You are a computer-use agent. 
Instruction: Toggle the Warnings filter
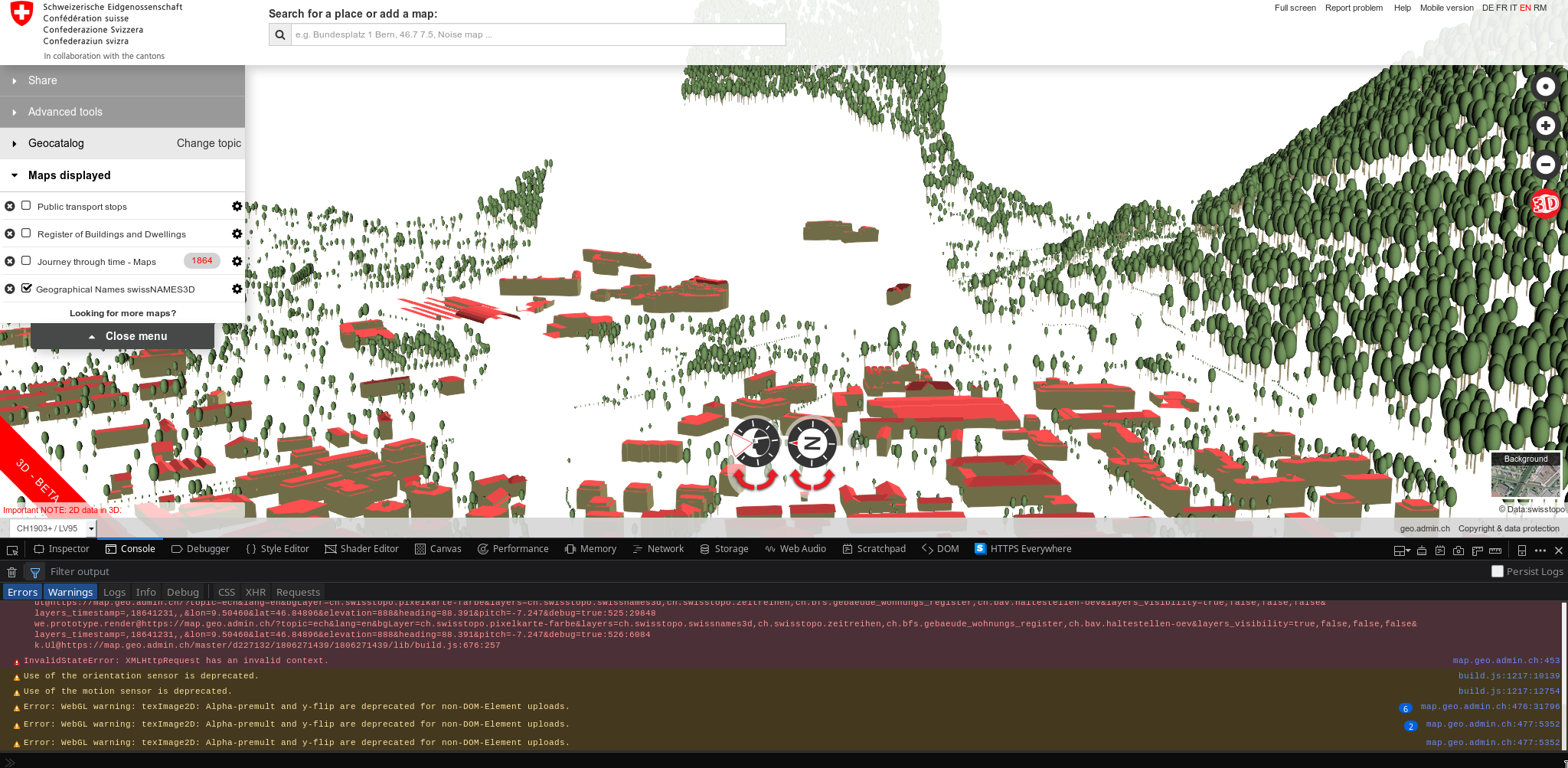coord(70,592)
